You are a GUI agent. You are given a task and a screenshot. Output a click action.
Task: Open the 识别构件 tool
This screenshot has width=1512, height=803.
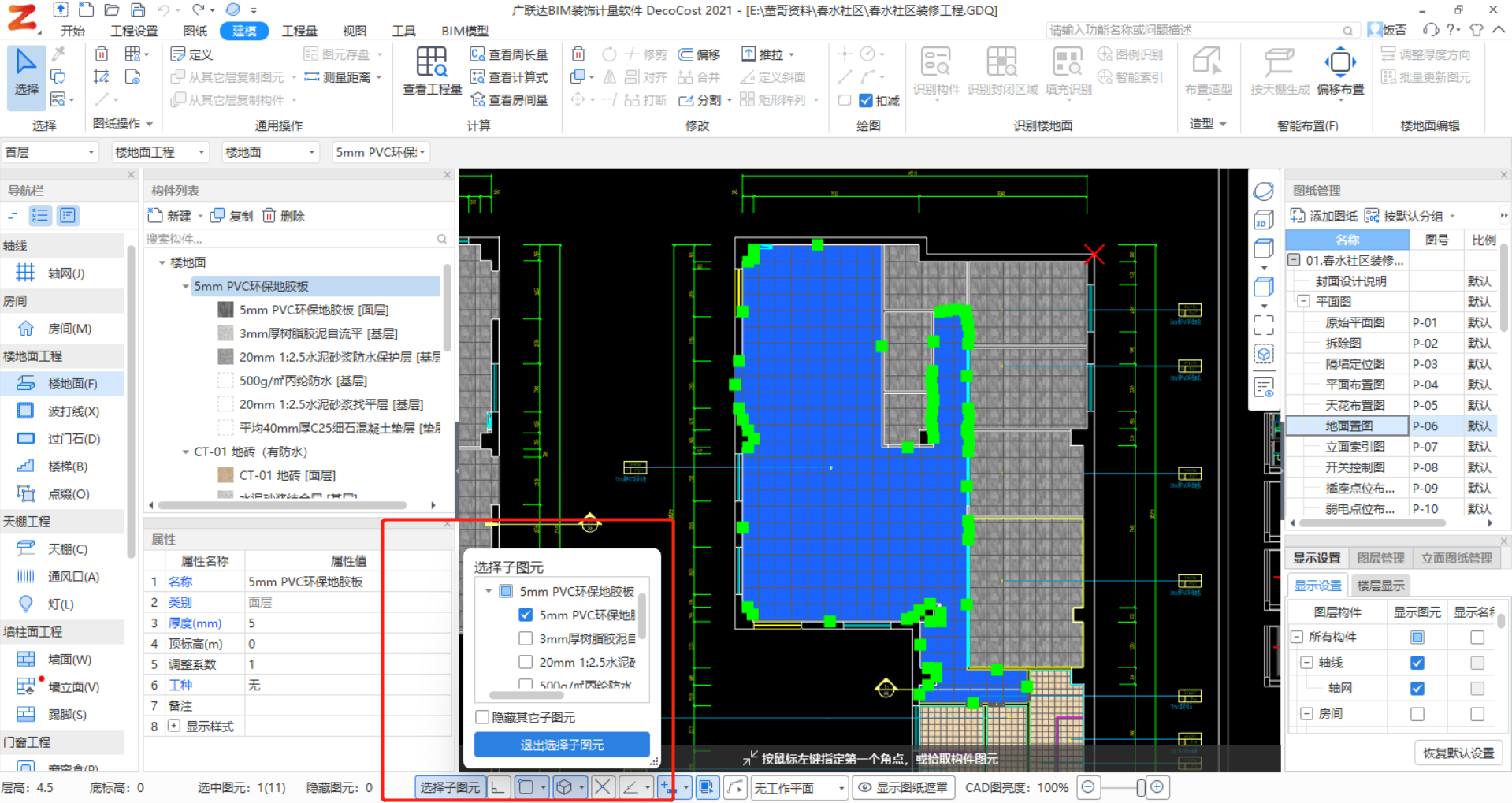[936, 71]
